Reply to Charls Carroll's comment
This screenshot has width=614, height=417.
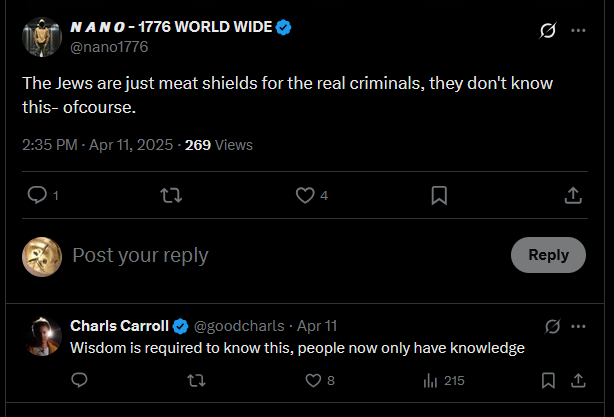point(80,380)
